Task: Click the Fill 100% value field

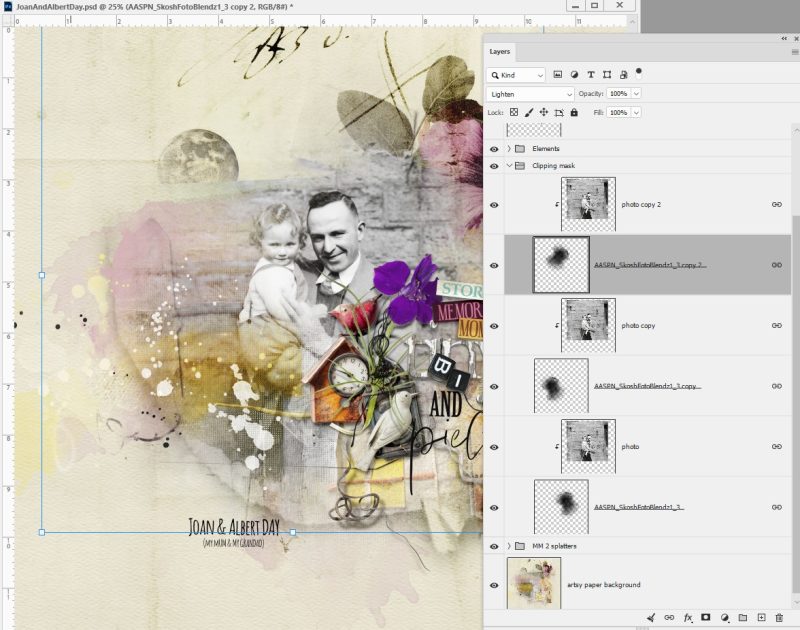Action: [619, 112]
